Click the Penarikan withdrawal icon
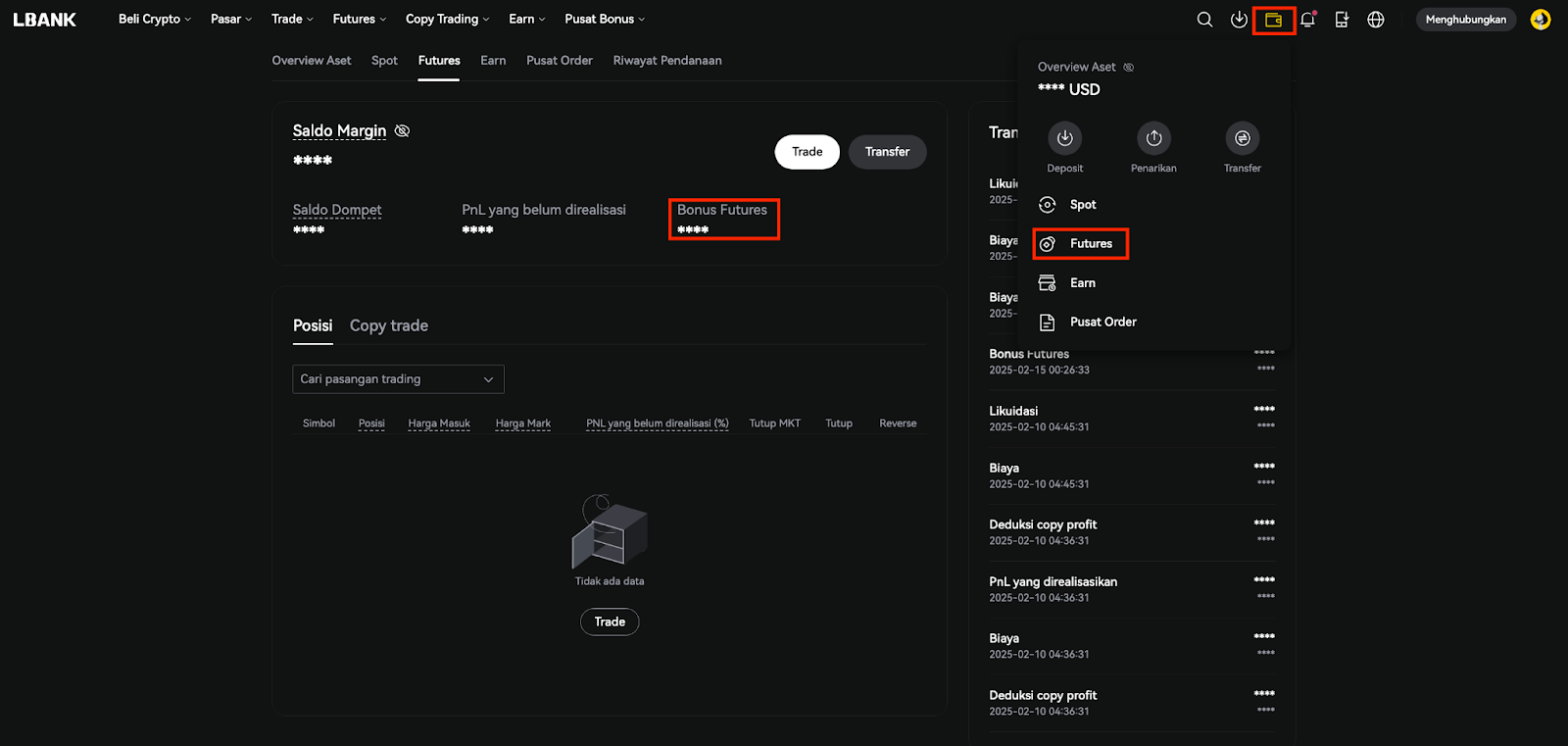The height and width of the screenshot is (746, 1568). pyautogui.click(x=1153, y=139)
